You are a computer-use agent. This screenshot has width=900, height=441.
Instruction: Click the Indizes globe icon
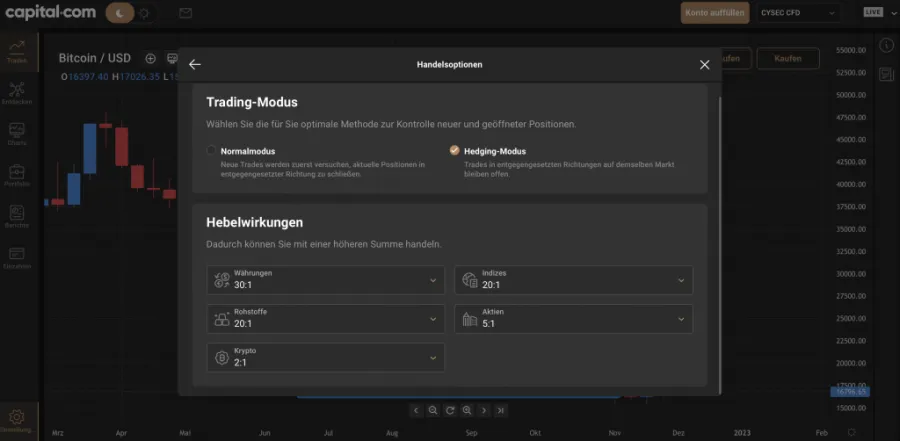[470, 280]
